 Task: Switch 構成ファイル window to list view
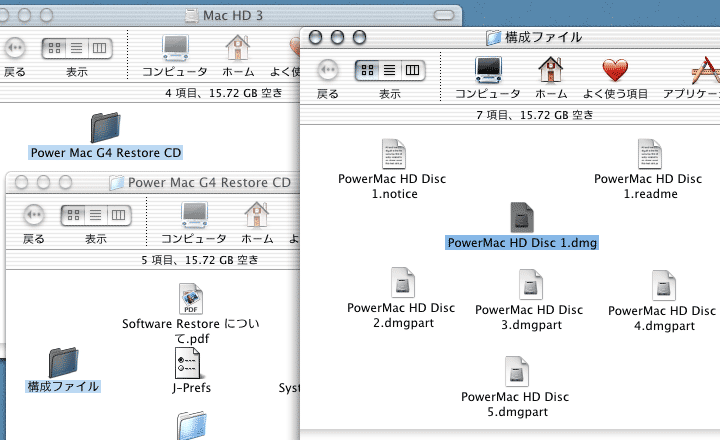tap(389, 70)
